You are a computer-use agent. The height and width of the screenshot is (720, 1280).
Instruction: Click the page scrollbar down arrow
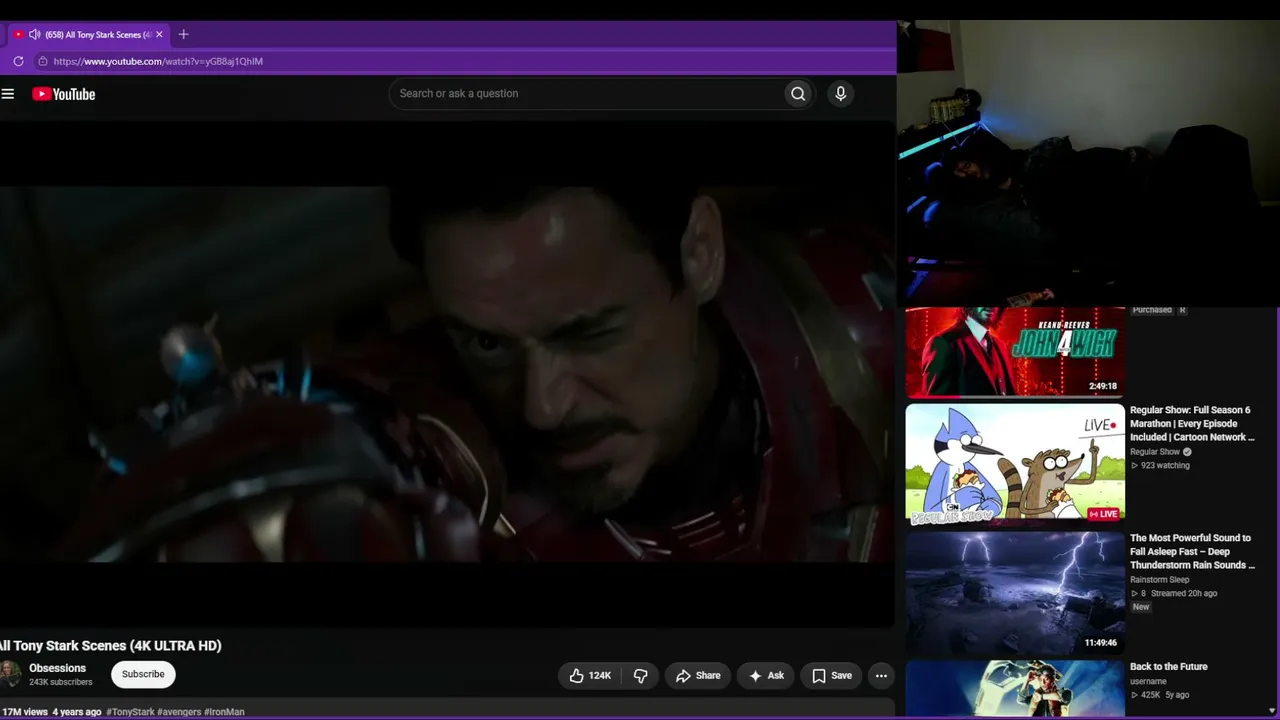[1272, 711]
